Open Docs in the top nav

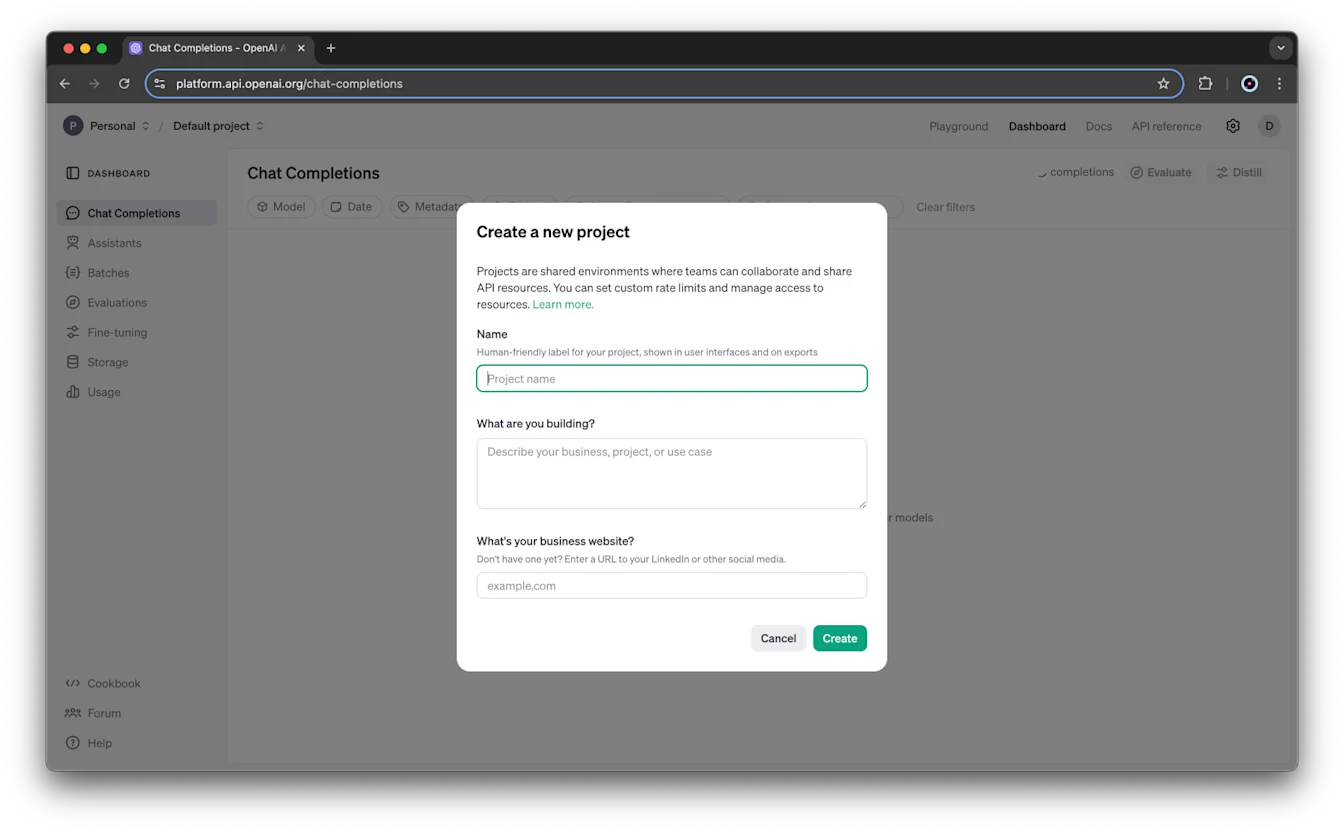click(x=1098, y=127)
